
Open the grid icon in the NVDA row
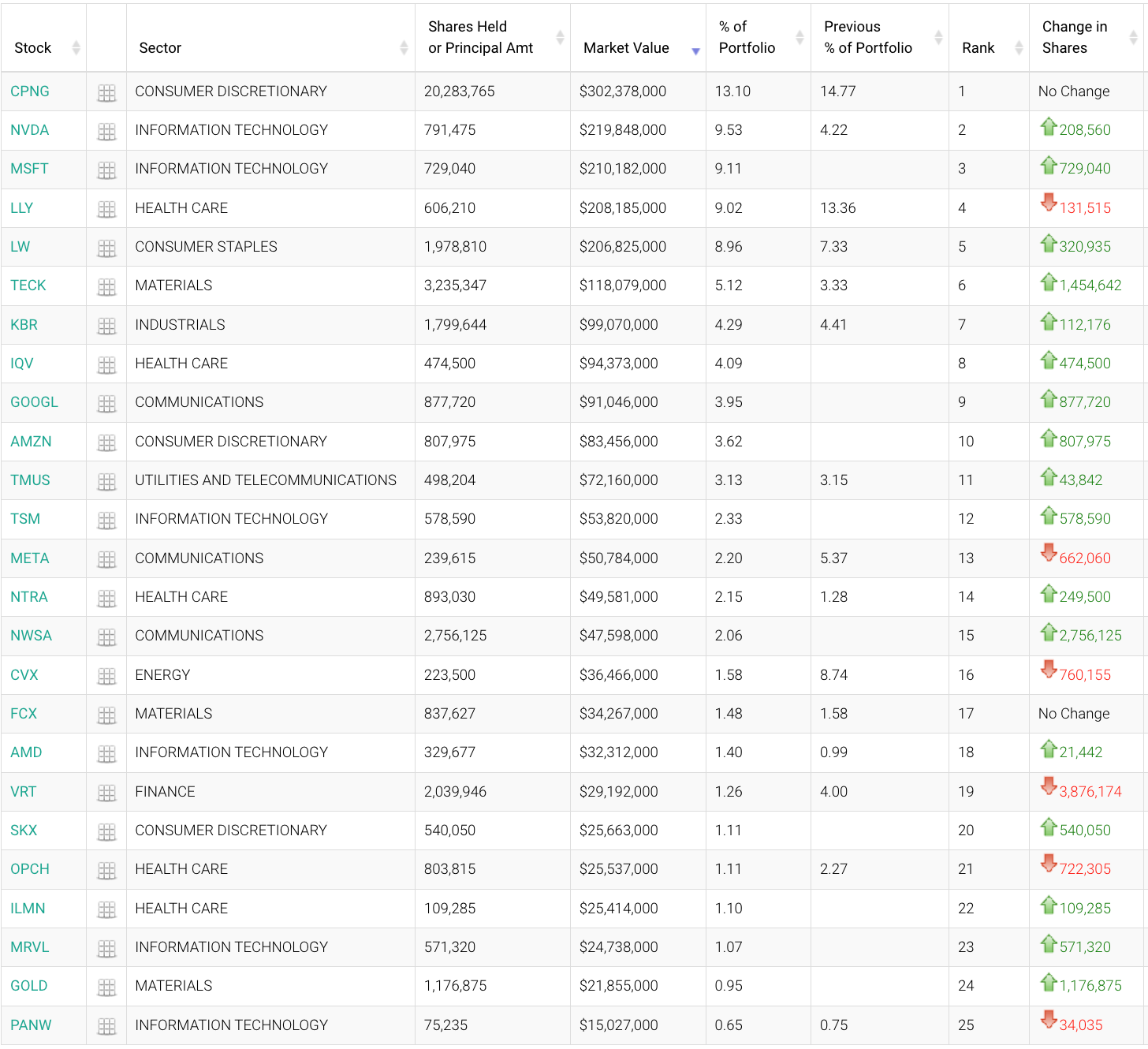106,132
